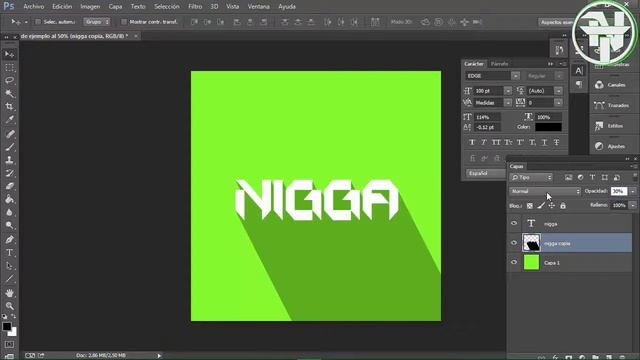Lock layer position icon
640x360 pixels.
click(552, 206)
